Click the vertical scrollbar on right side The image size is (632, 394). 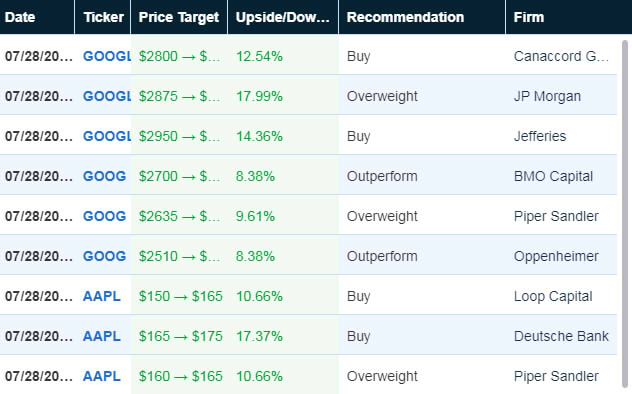[x=625, y=214]
